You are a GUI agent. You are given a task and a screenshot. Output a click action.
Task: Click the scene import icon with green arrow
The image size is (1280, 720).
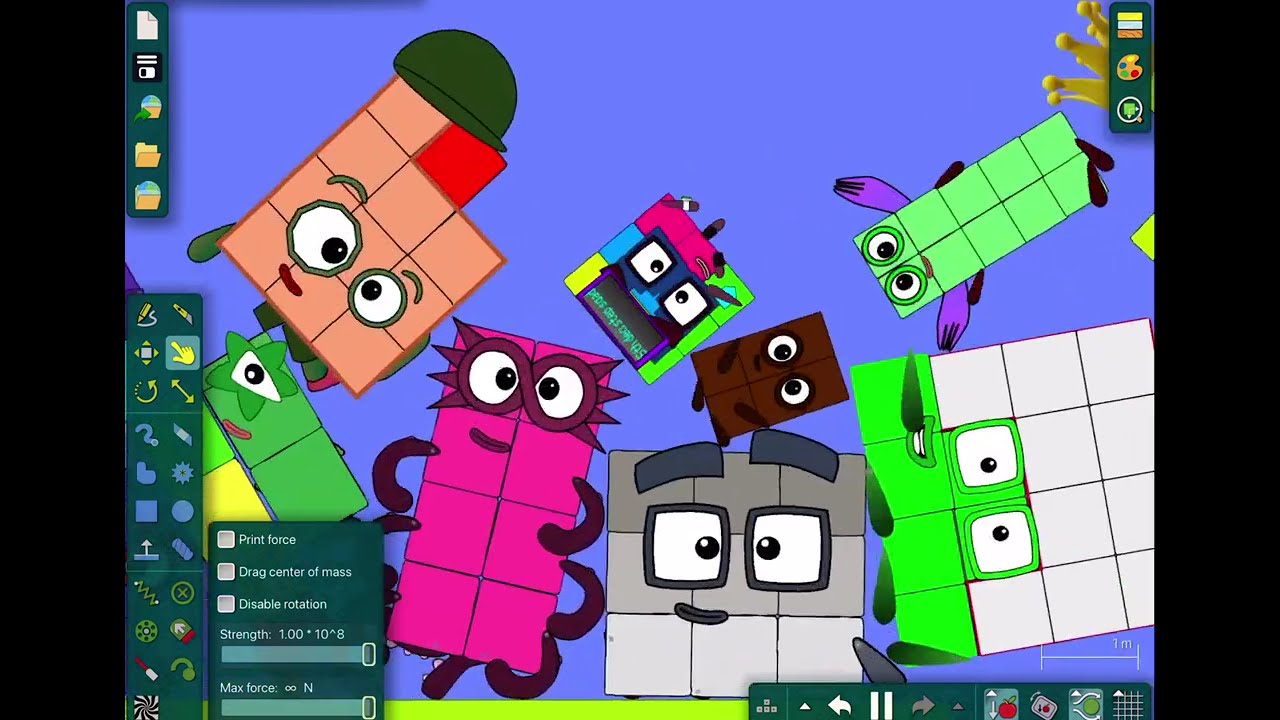[147, 109]
